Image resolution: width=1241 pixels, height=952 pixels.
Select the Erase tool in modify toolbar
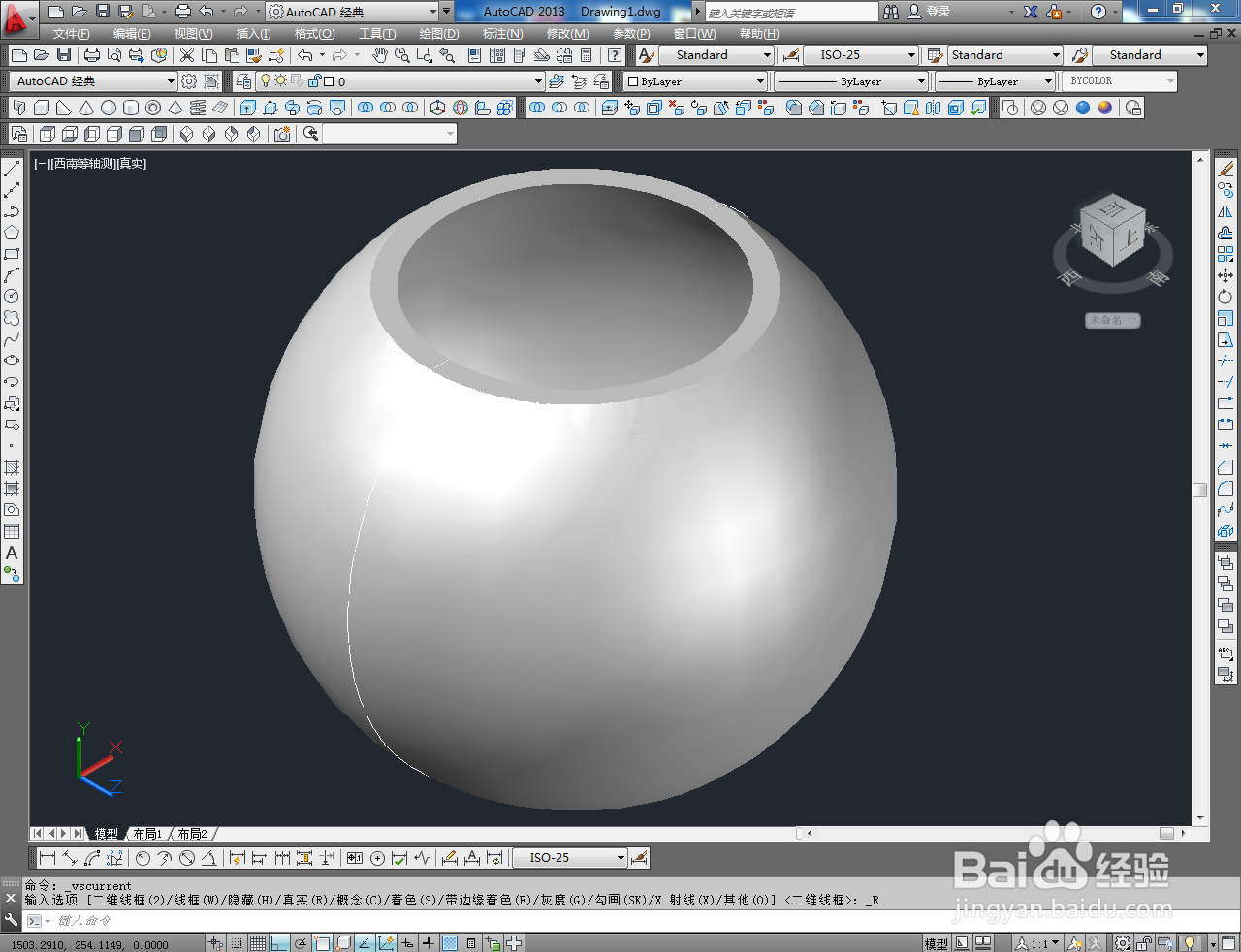(x=1225, y=169)
